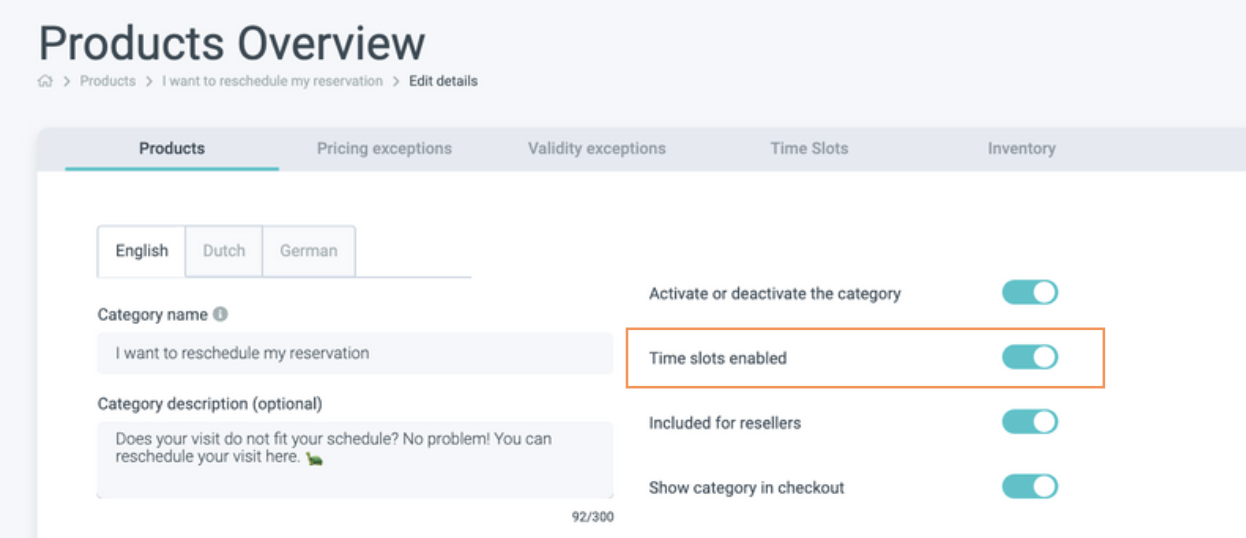Click the Edit details breadcrumb item
This screenshot has height=538, width=1246.
pyautogui.click(x=443, y=82)
